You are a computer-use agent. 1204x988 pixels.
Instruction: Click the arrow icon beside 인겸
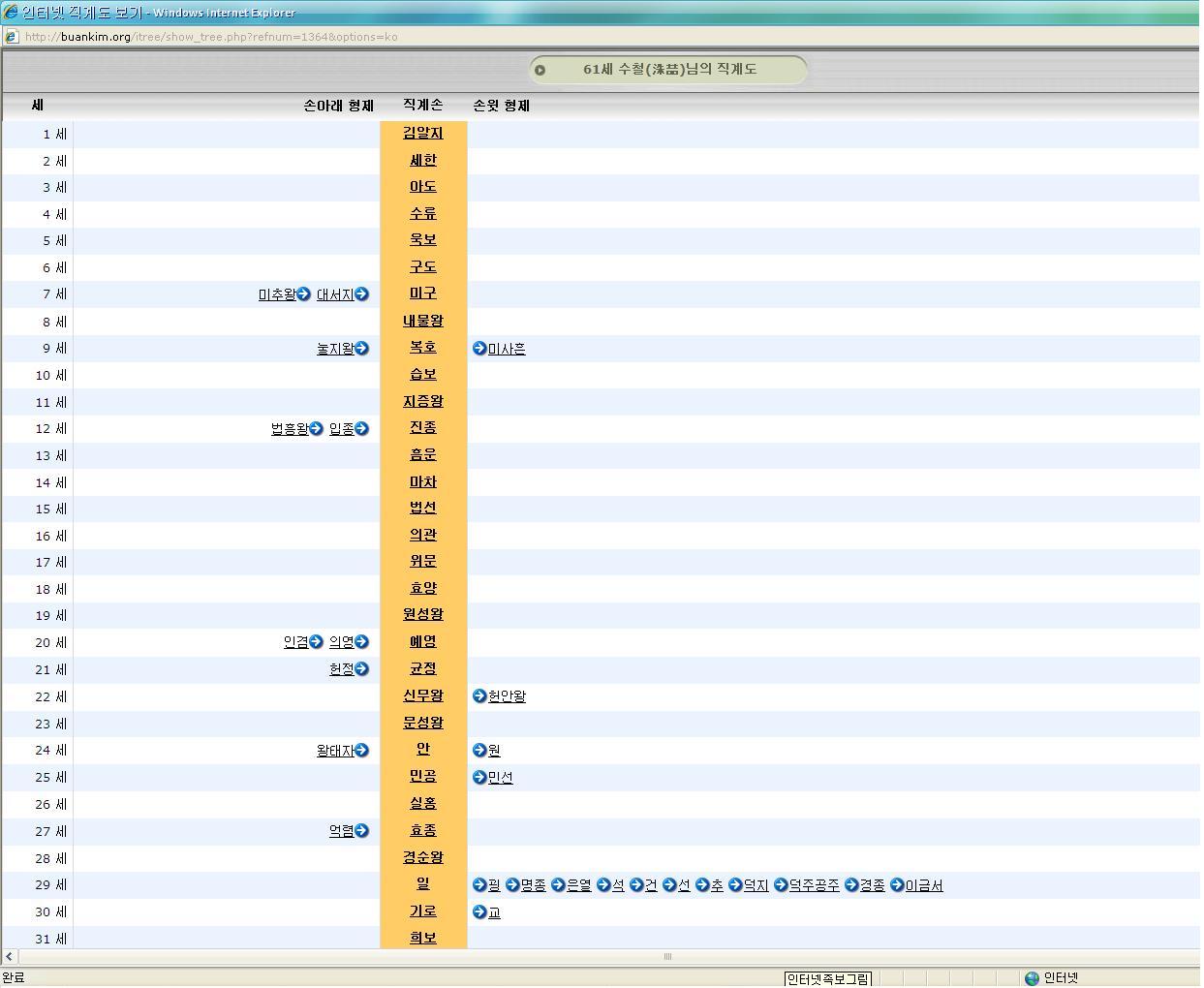click(x=316, y=642)
